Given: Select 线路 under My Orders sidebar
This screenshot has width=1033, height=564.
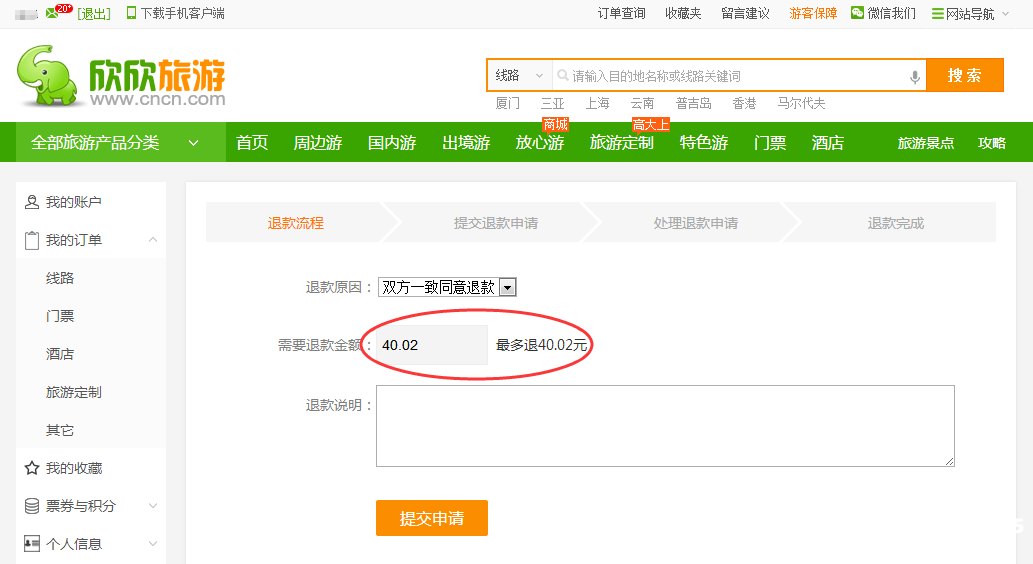Looking at the screenshot, I should coord(60,278).
